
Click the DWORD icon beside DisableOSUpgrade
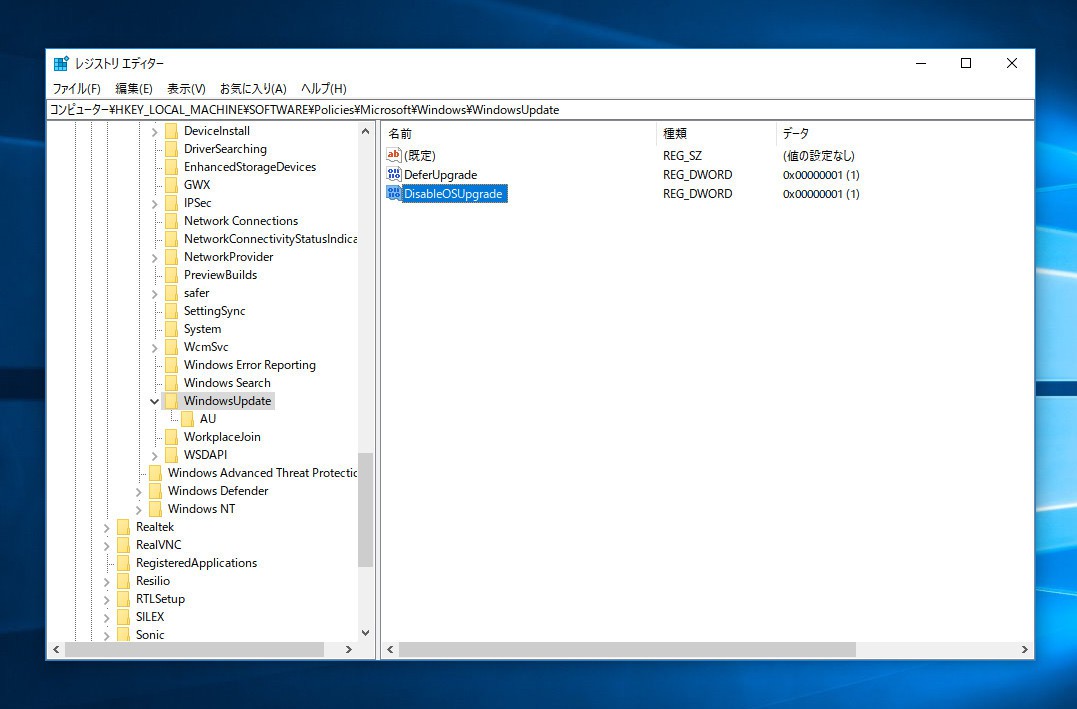point(393,194)
